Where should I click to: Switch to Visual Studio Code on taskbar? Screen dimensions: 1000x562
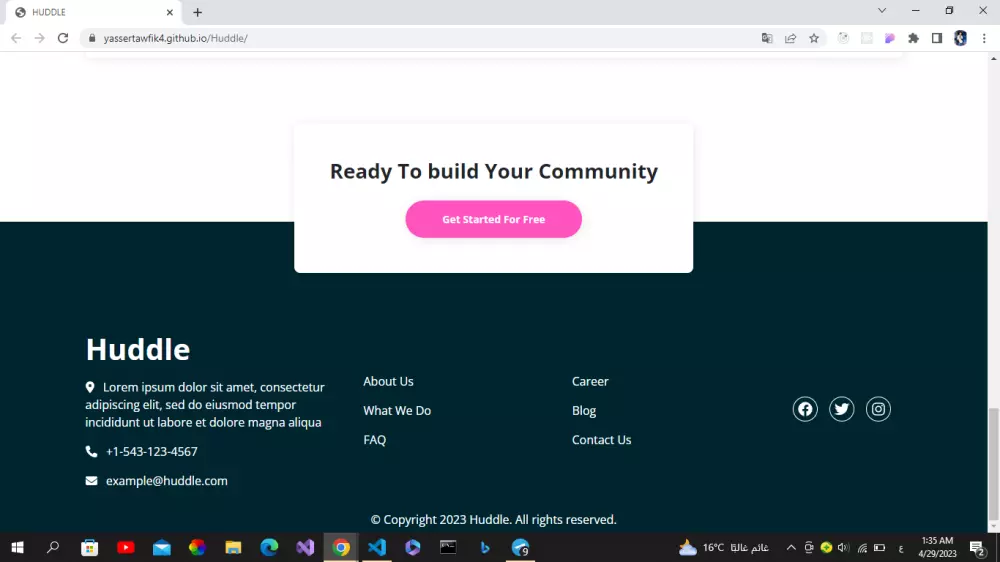click(377, 547)
